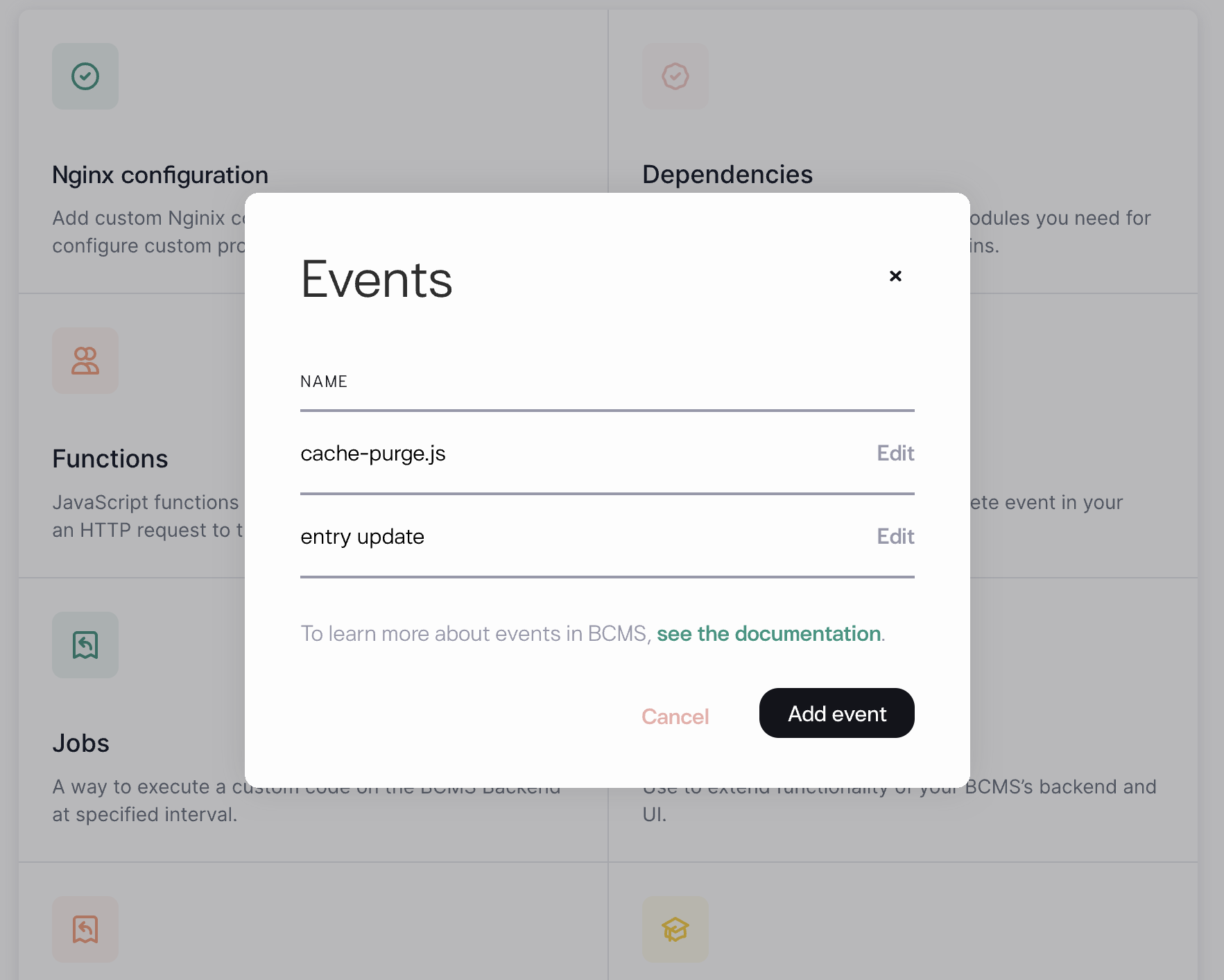Click the Events dialog heading
Screen dimensions: 1224x980
[377, 280]
